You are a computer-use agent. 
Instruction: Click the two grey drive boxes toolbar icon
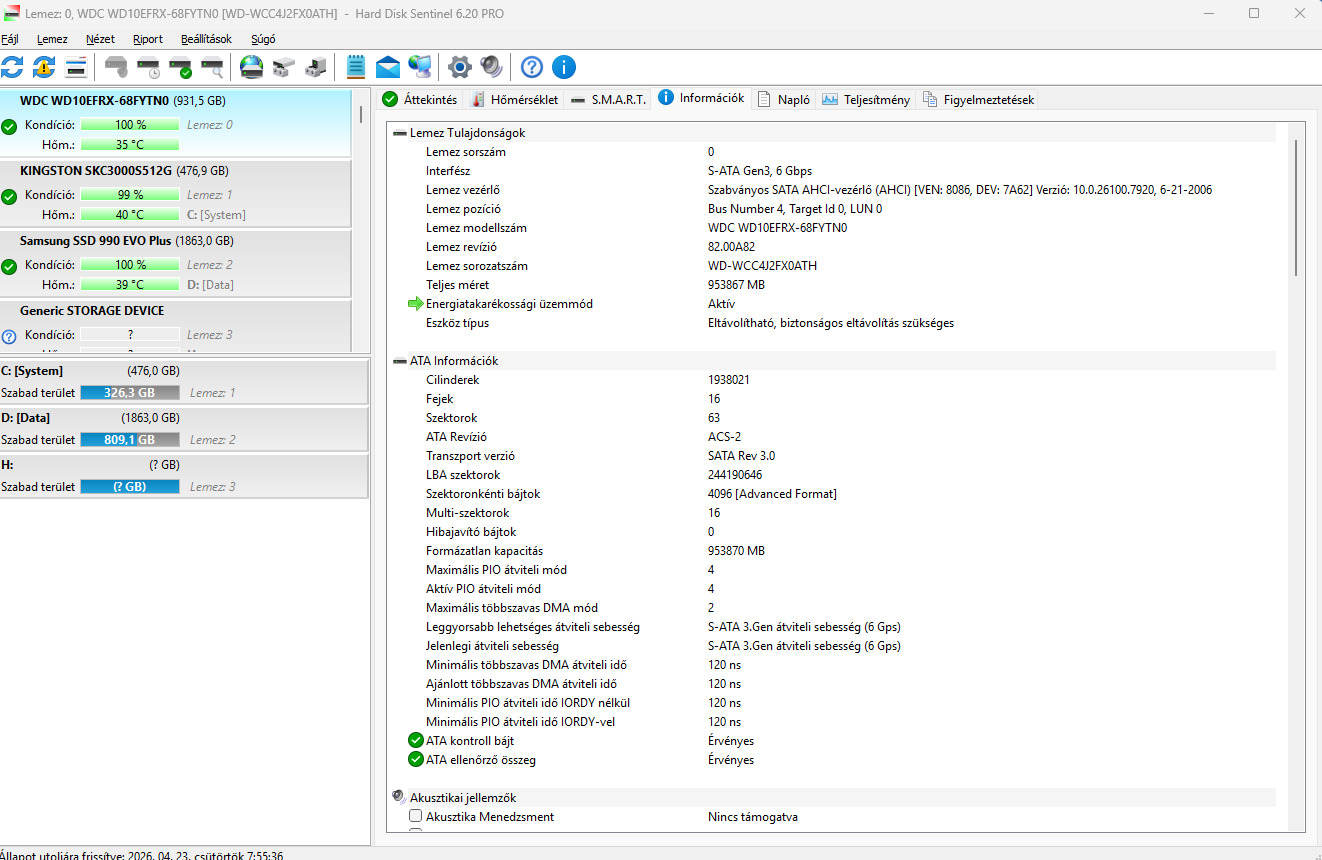(283, 67)
